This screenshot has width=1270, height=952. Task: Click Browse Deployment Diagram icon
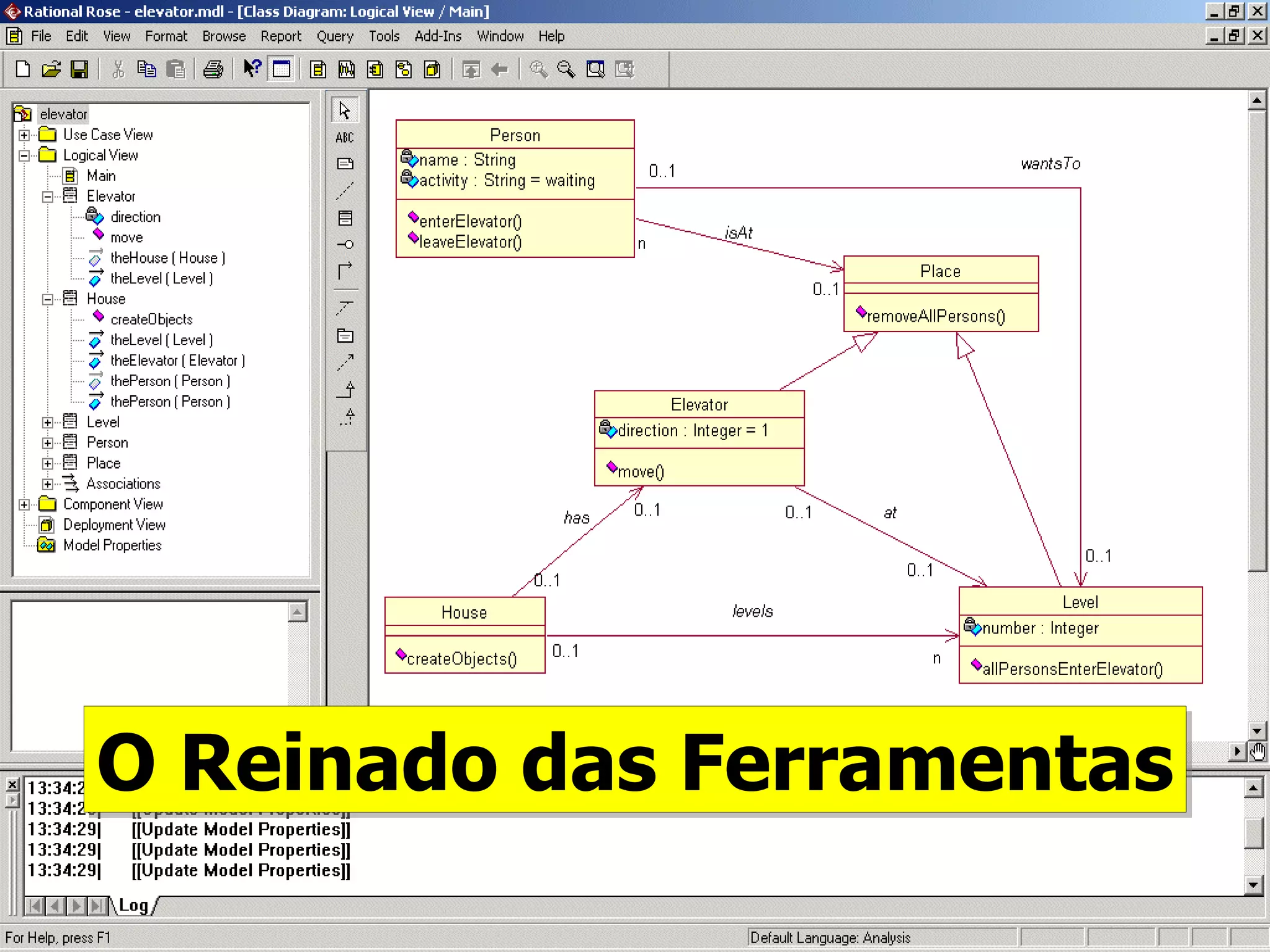pos(432,69)
